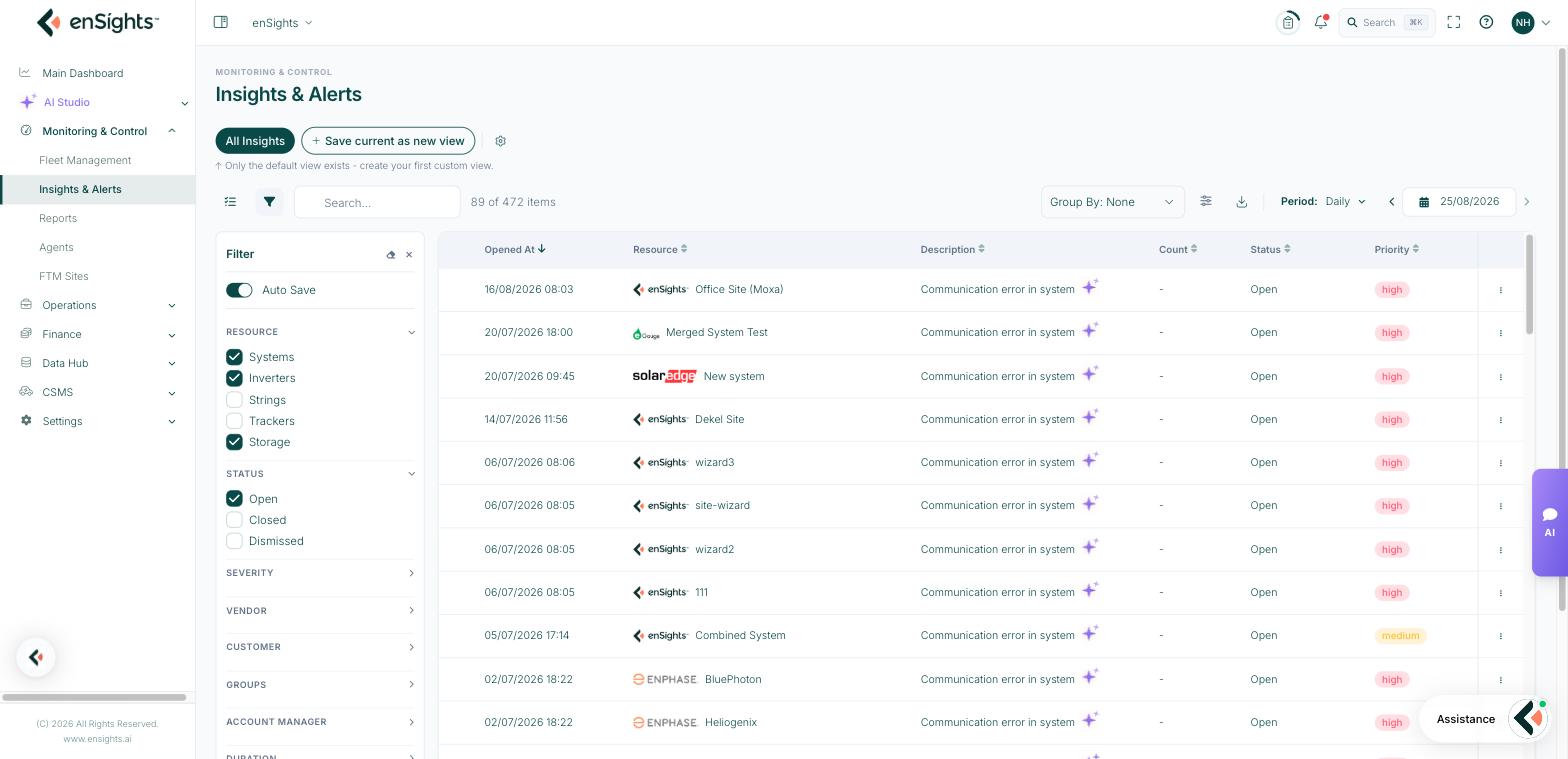This screenshot has height=759, width=1568.
Task: Go to the previous period arrow
Action: click(1391, 202)
